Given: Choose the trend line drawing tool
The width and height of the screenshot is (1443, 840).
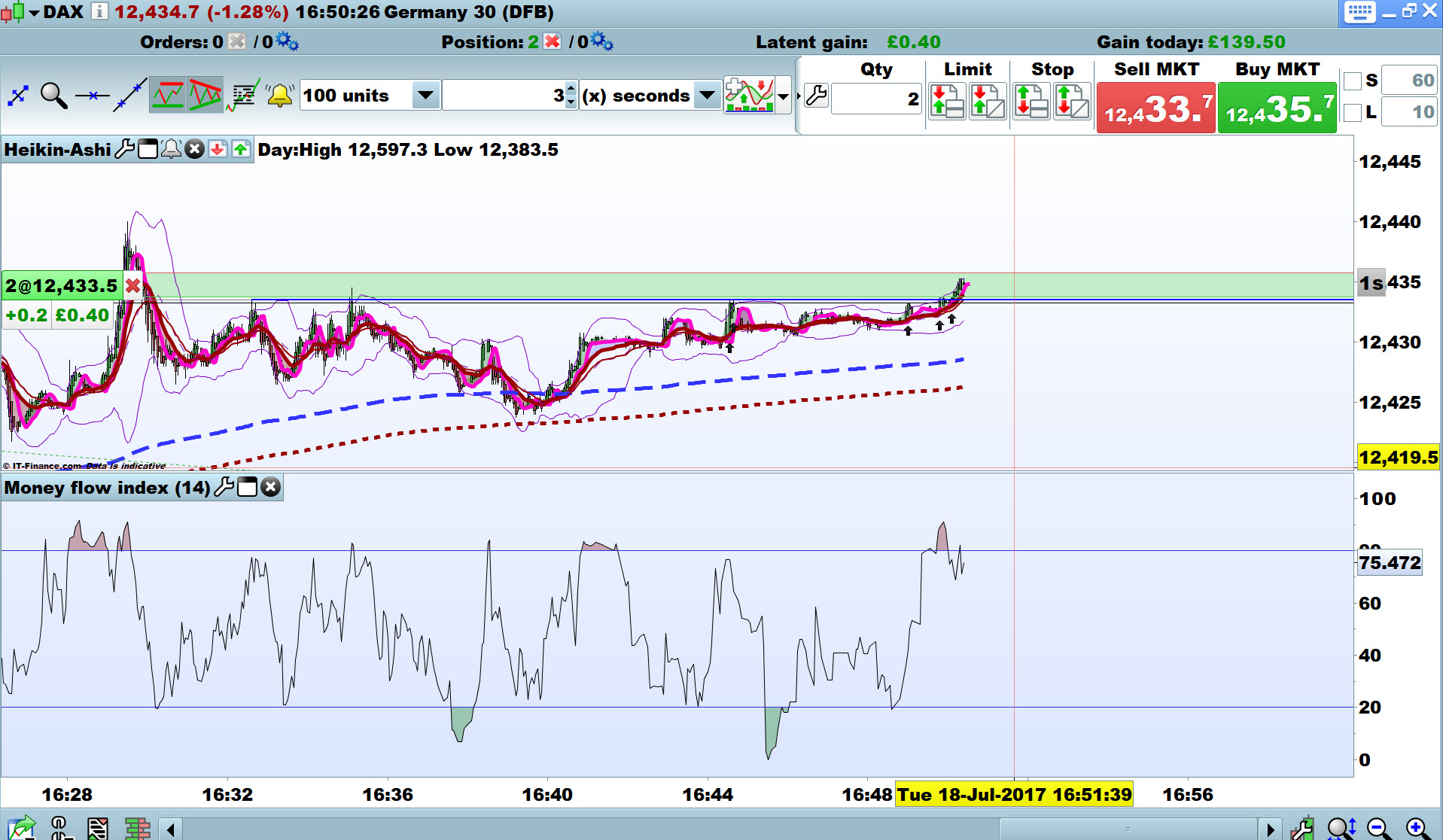Looking at the screenshot, I should tap(129, 96).
